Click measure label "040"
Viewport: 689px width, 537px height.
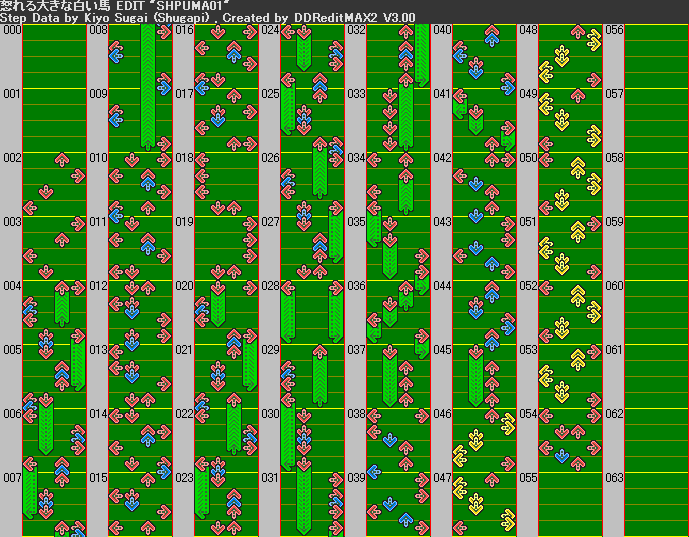click(x=442, y=30)
